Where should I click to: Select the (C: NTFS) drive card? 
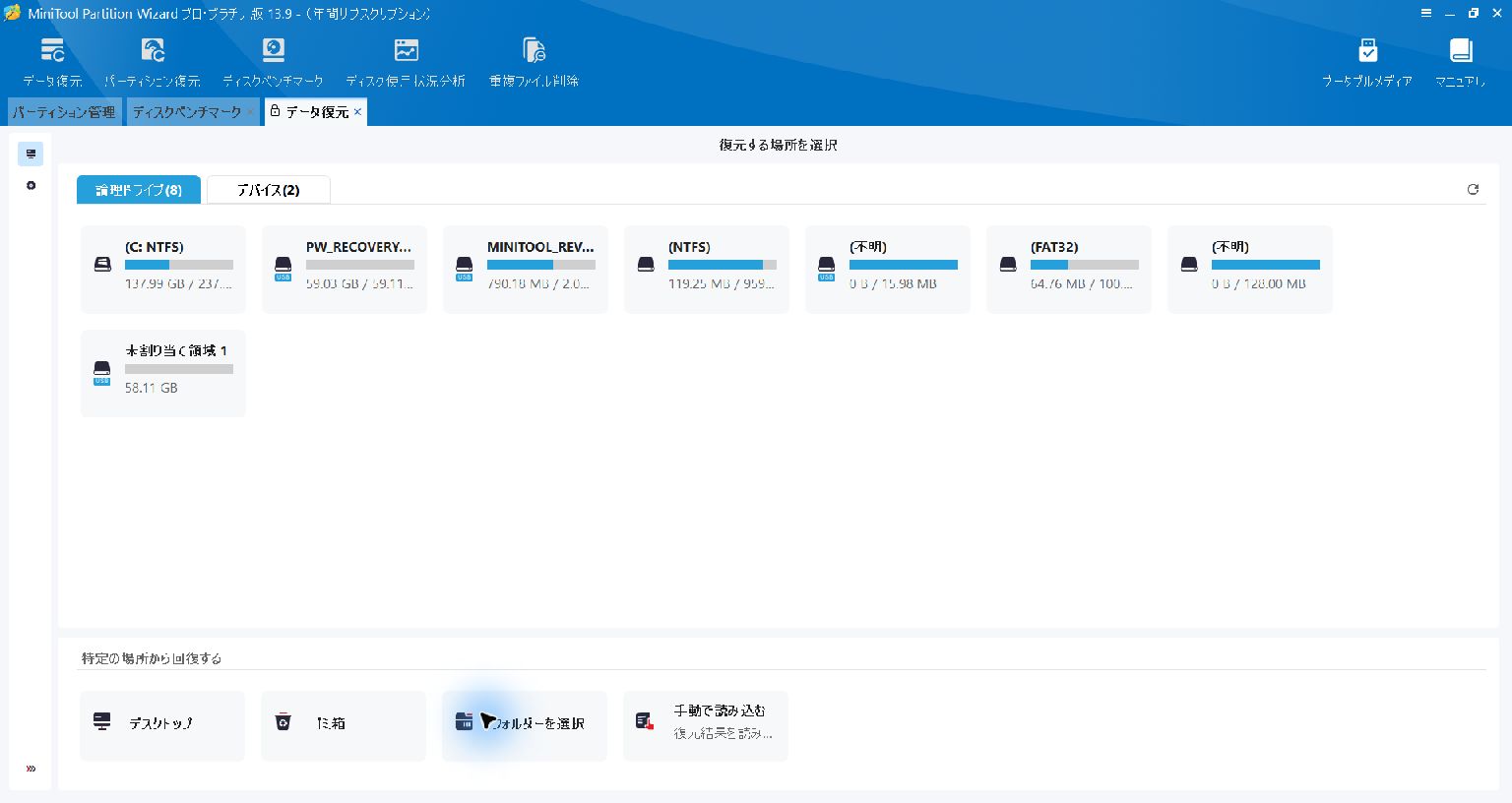163,269
